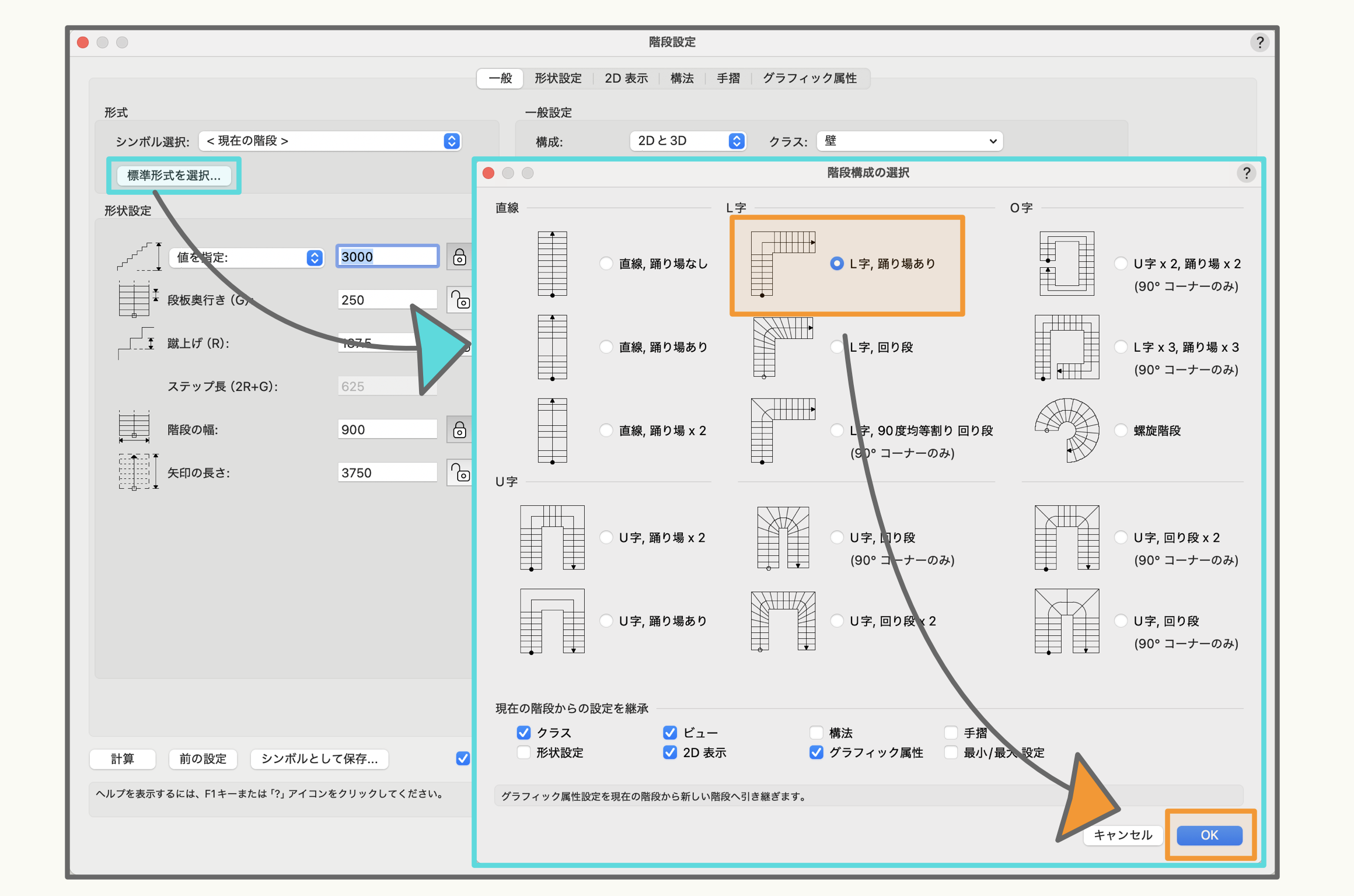Click unlock icon beside tread depth 250
The image size is (1354, 896).
(x=459, y=300)
